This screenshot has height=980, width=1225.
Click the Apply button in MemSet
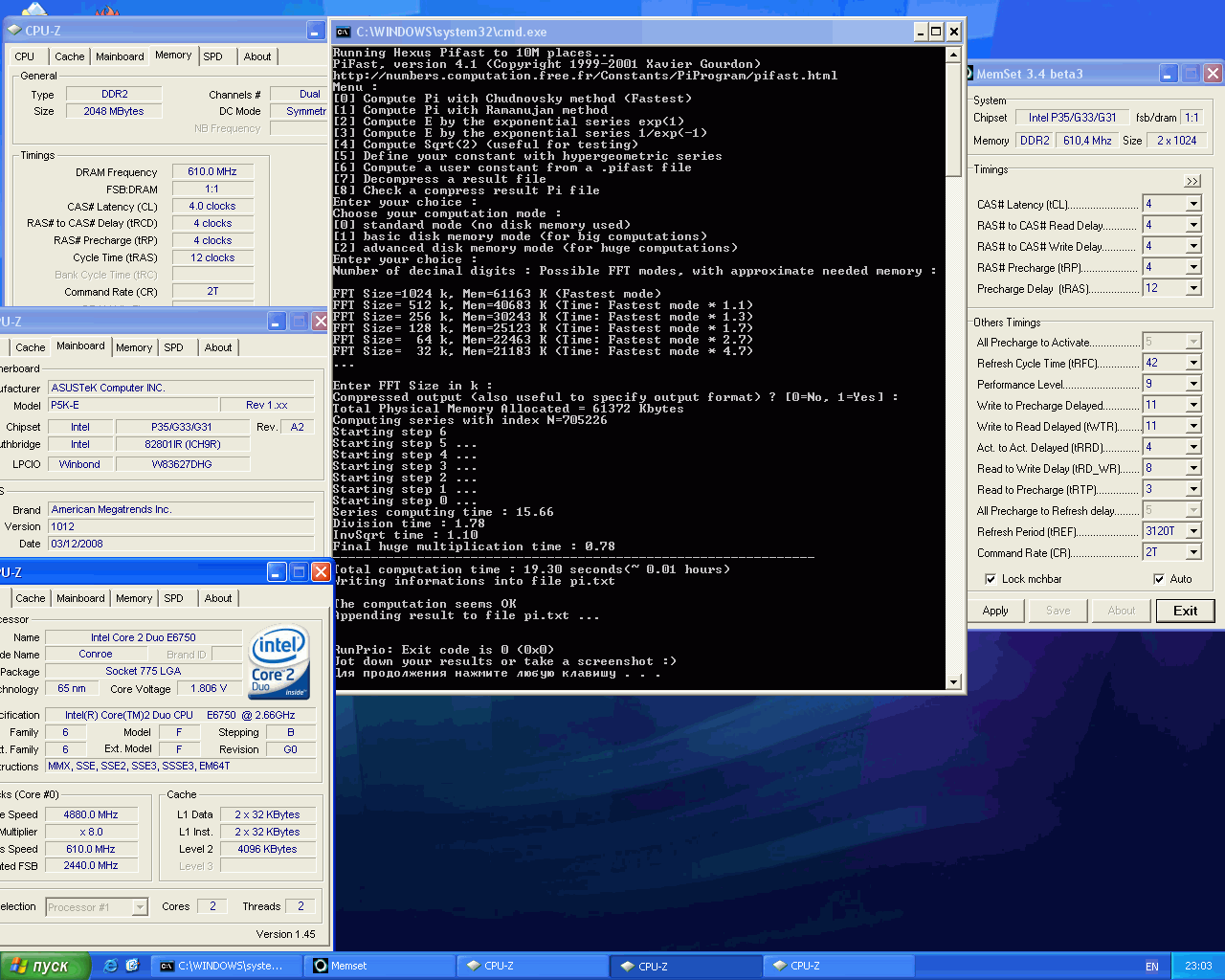pos(995,611)
